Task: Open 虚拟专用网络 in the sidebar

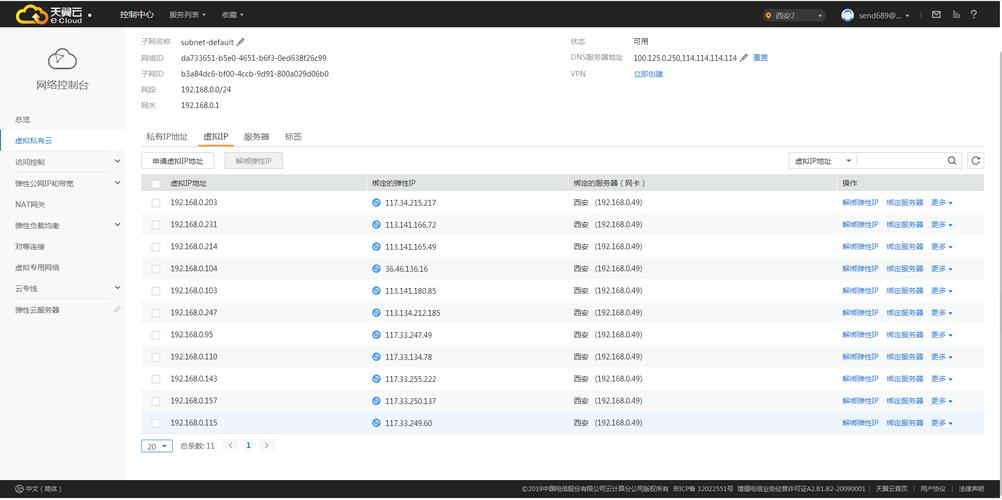Action: 37,268
